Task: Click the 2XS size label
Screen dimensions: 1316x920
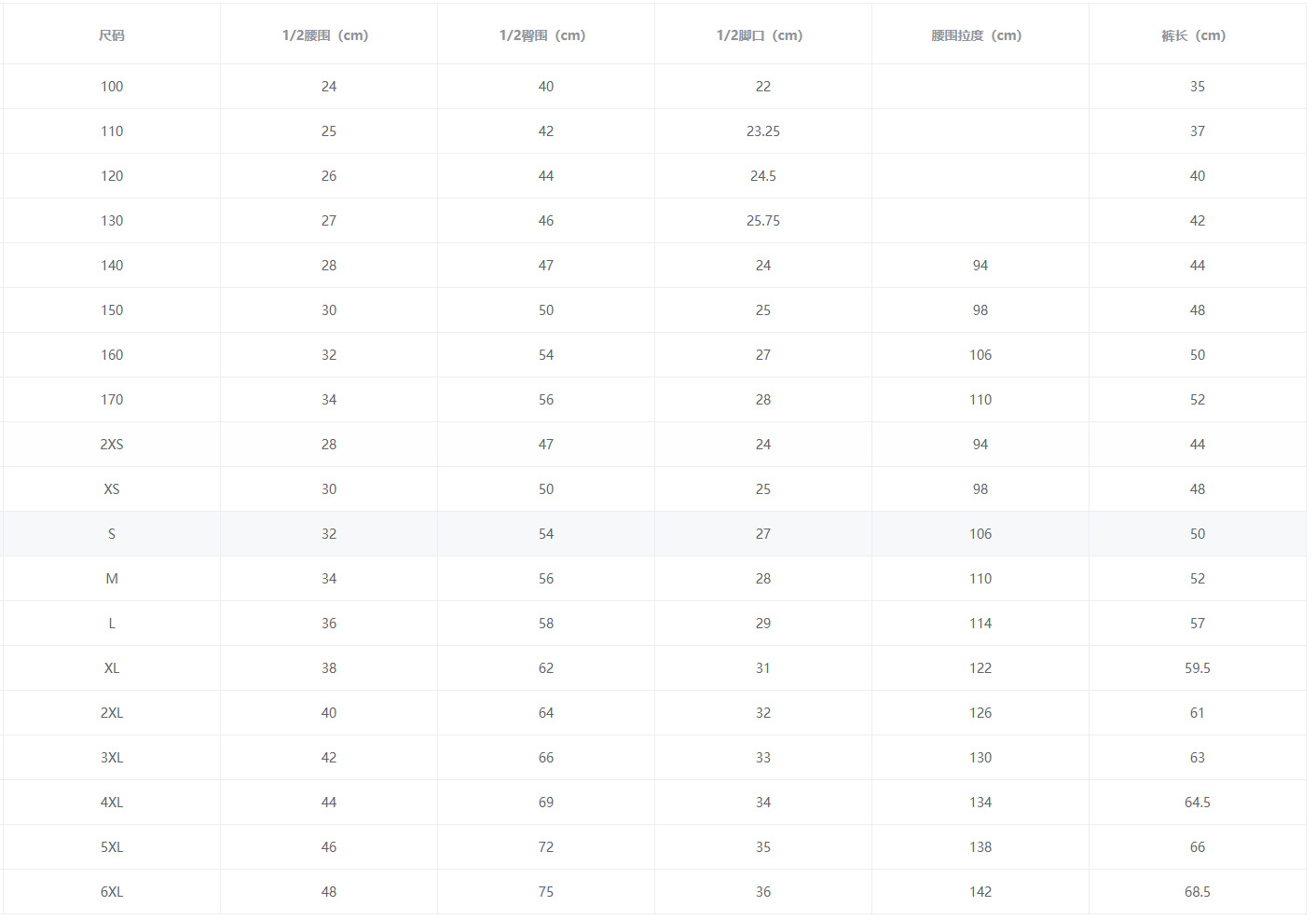Action: coord(112,445)
